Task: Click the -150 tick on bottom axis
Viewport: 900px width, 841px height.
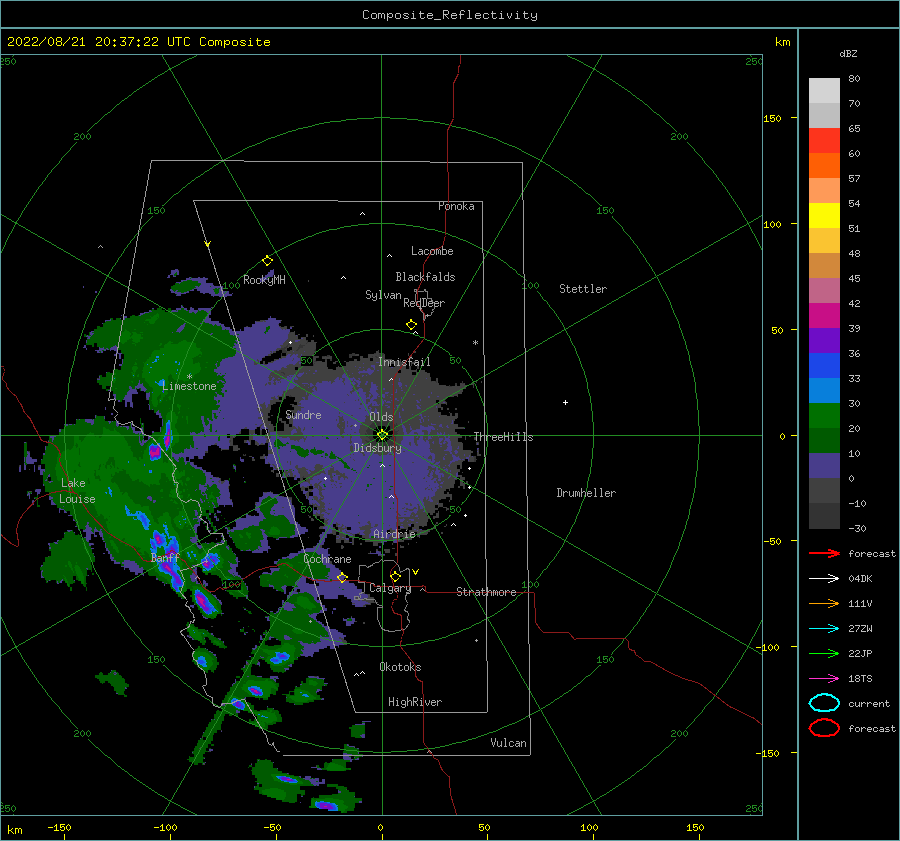Action: 59,827
